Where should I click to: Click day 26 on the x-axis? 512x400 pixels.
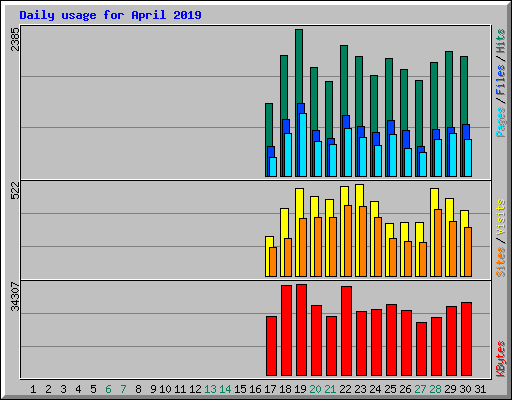point(405,389)
